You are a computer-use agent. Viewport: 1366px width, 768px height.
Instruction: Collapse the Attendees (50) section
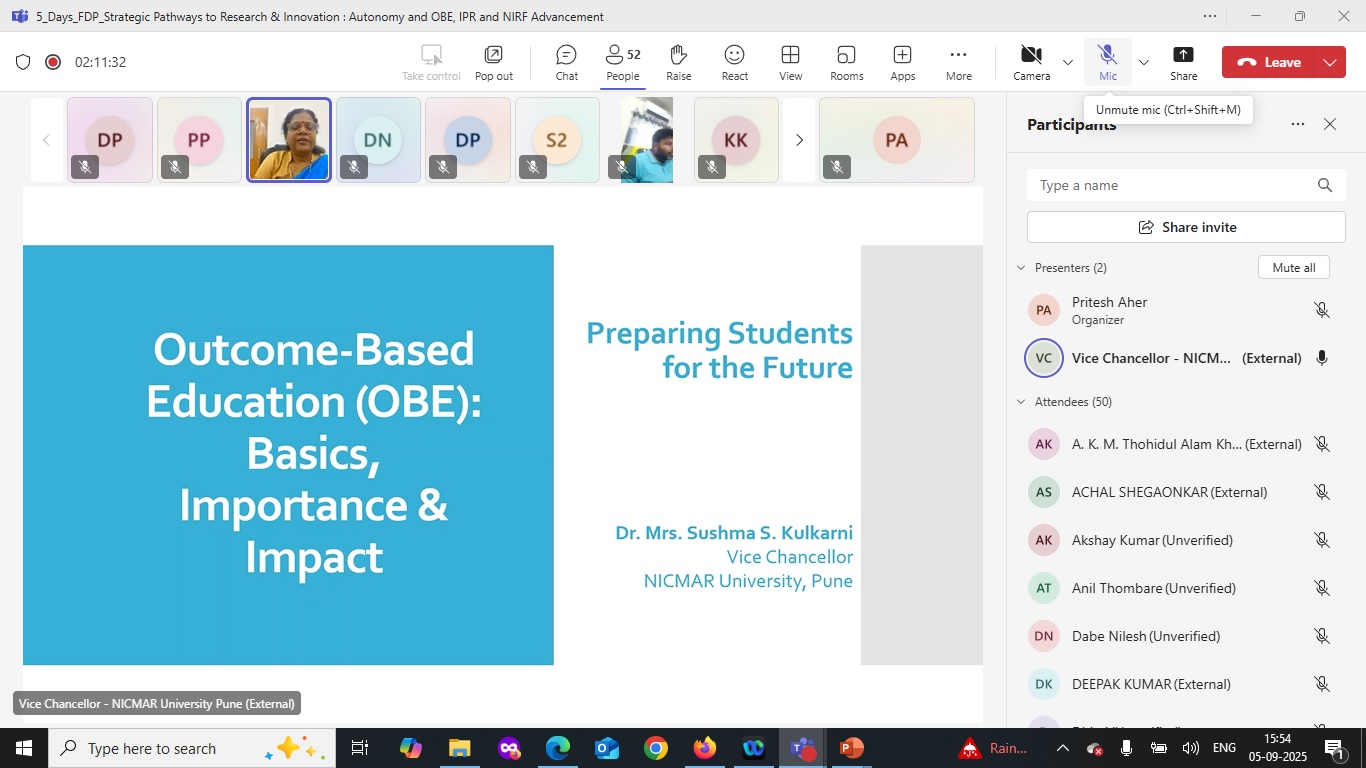1021,402
